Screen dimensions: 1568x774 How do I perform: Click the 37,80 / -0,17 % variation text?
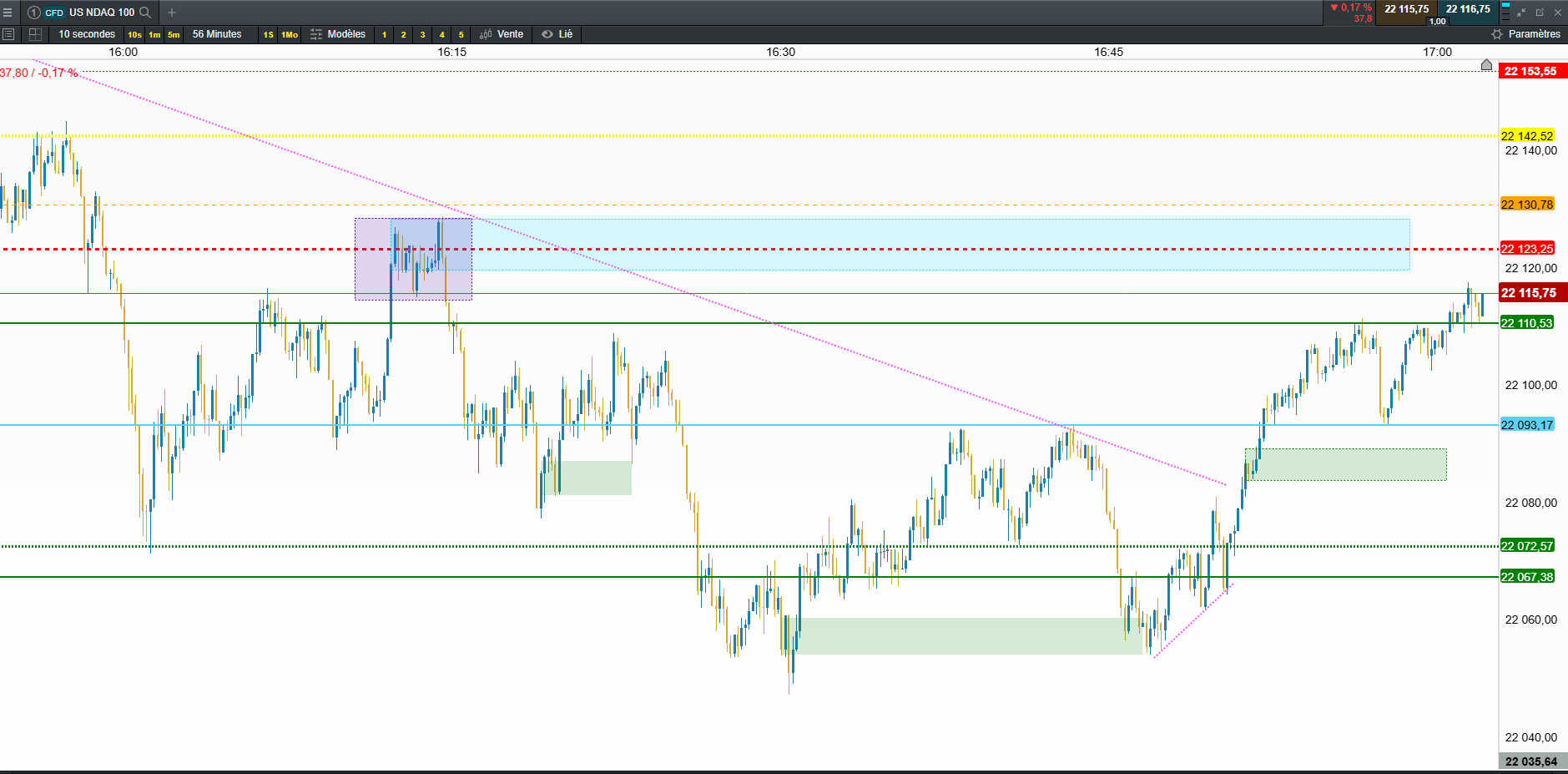point(38,73)
